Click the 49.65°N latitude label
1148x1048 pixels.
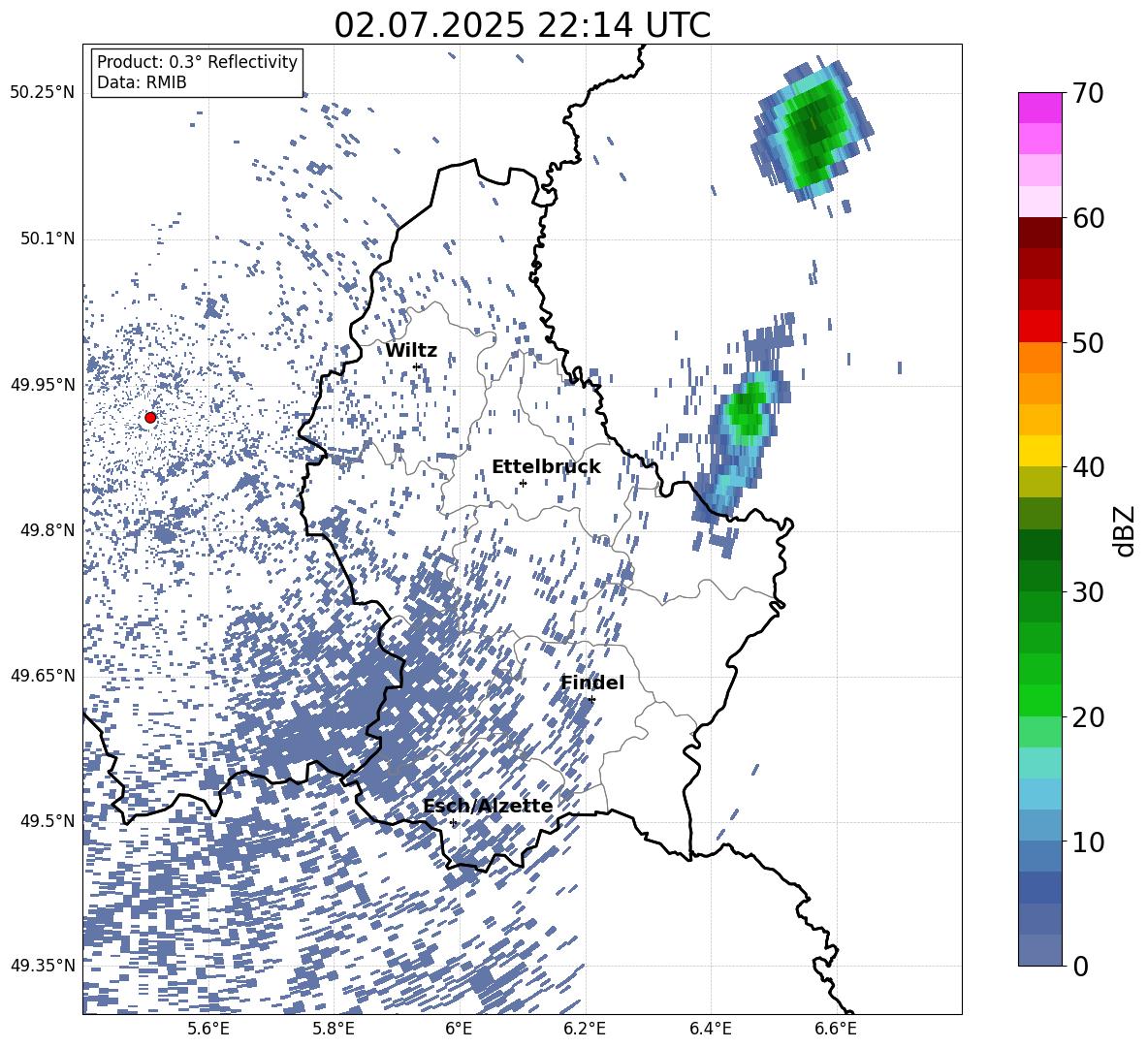(x=43, y=675)
